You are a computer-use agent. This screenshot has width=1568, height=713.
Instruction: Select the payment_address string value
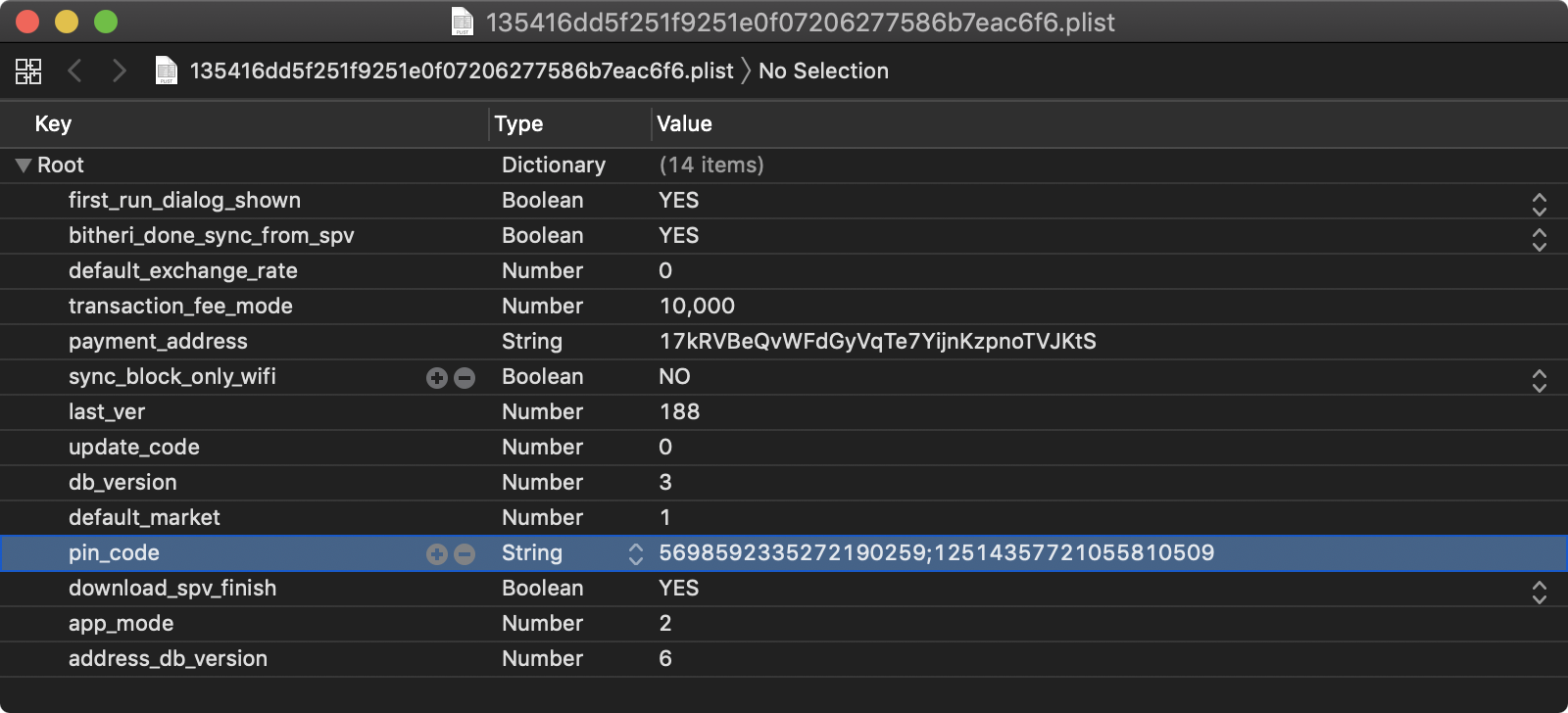(877, 342)
